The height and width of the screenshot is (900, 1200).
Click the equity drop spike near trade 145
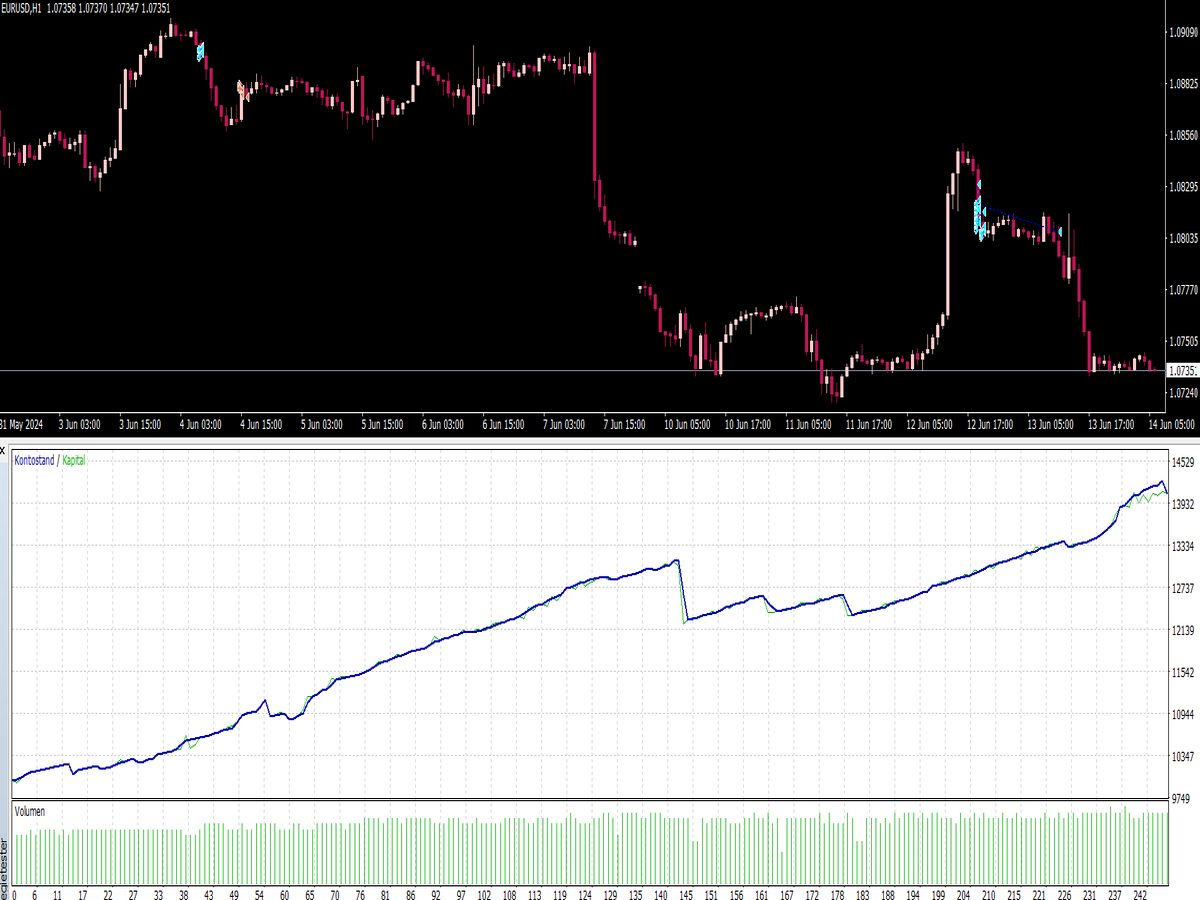pos(681,590)
